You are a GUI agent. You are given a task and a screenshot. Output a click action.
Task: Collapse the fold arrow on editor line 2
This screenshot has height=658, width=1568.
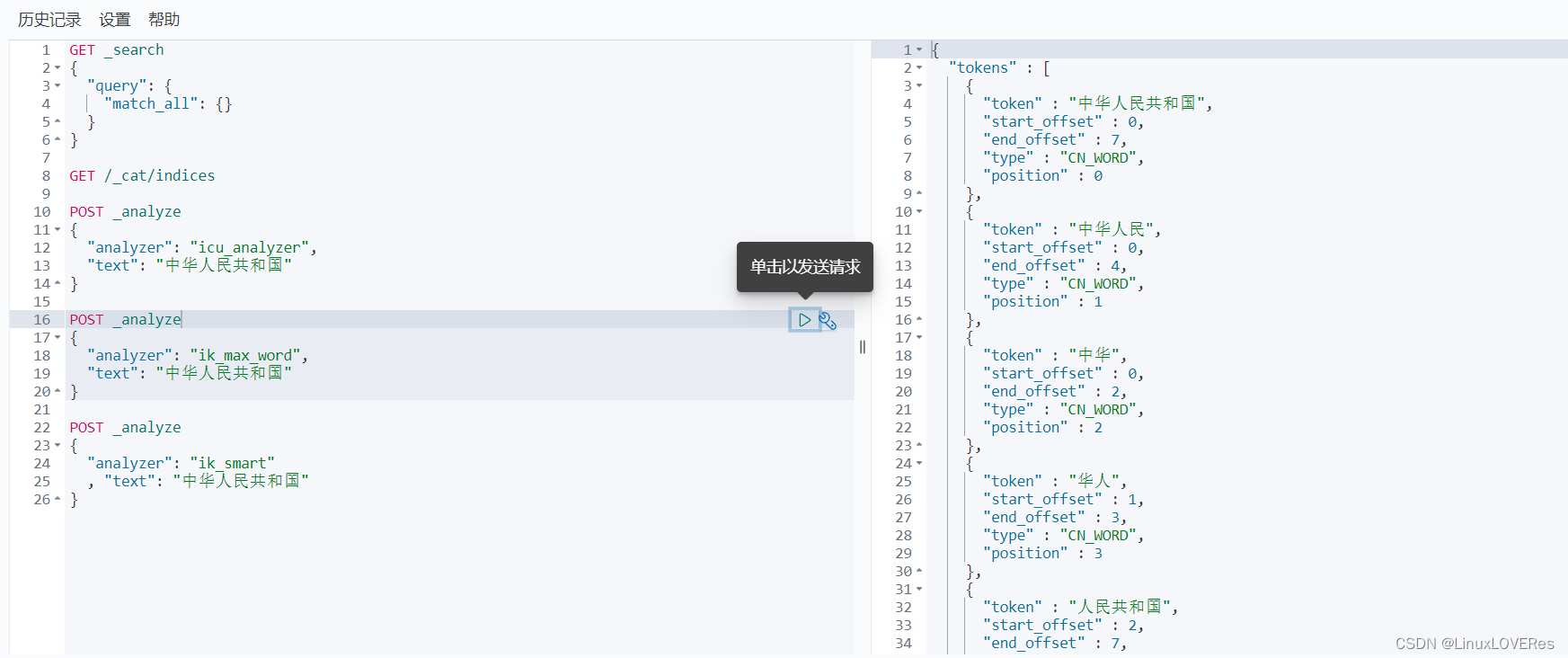click(x=58, y=68)
